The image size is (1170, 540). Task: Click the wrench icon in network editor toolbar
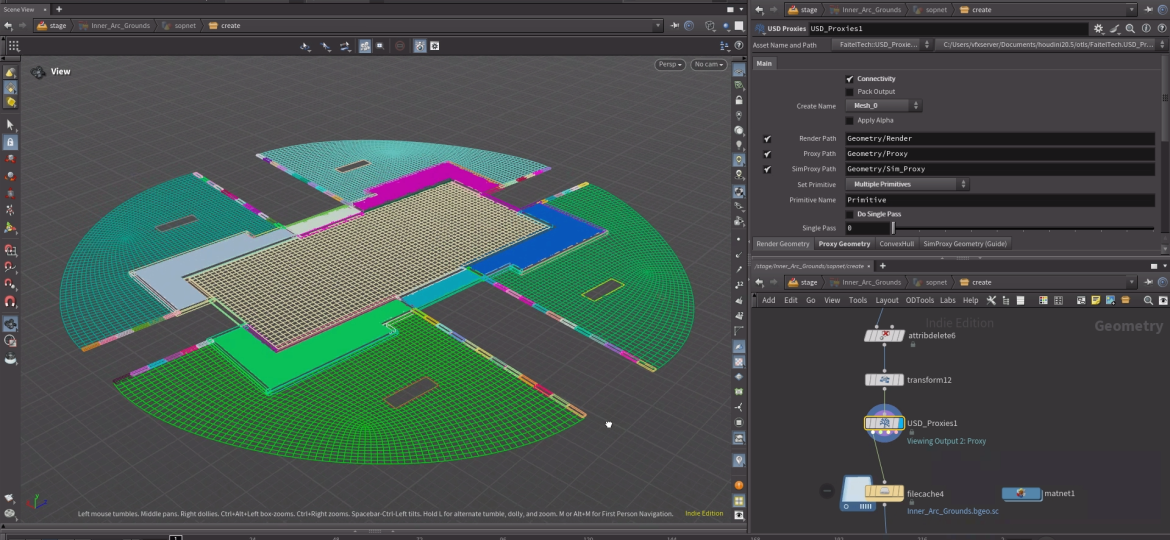click(x=991, y=300)
